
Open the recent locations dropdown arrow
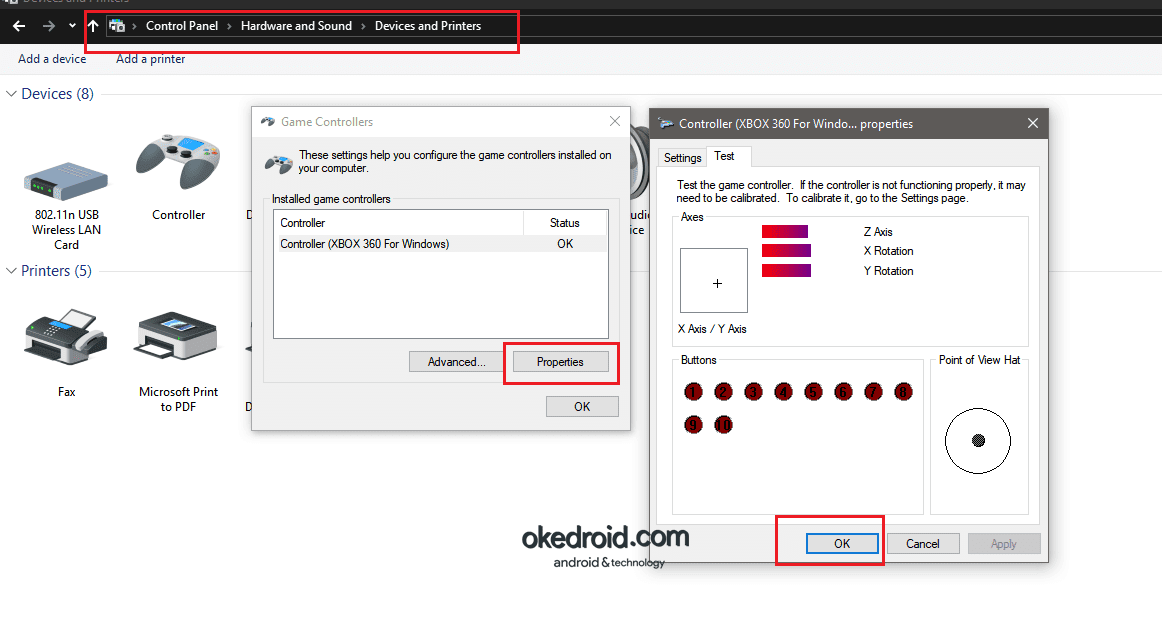coord(72,26)
